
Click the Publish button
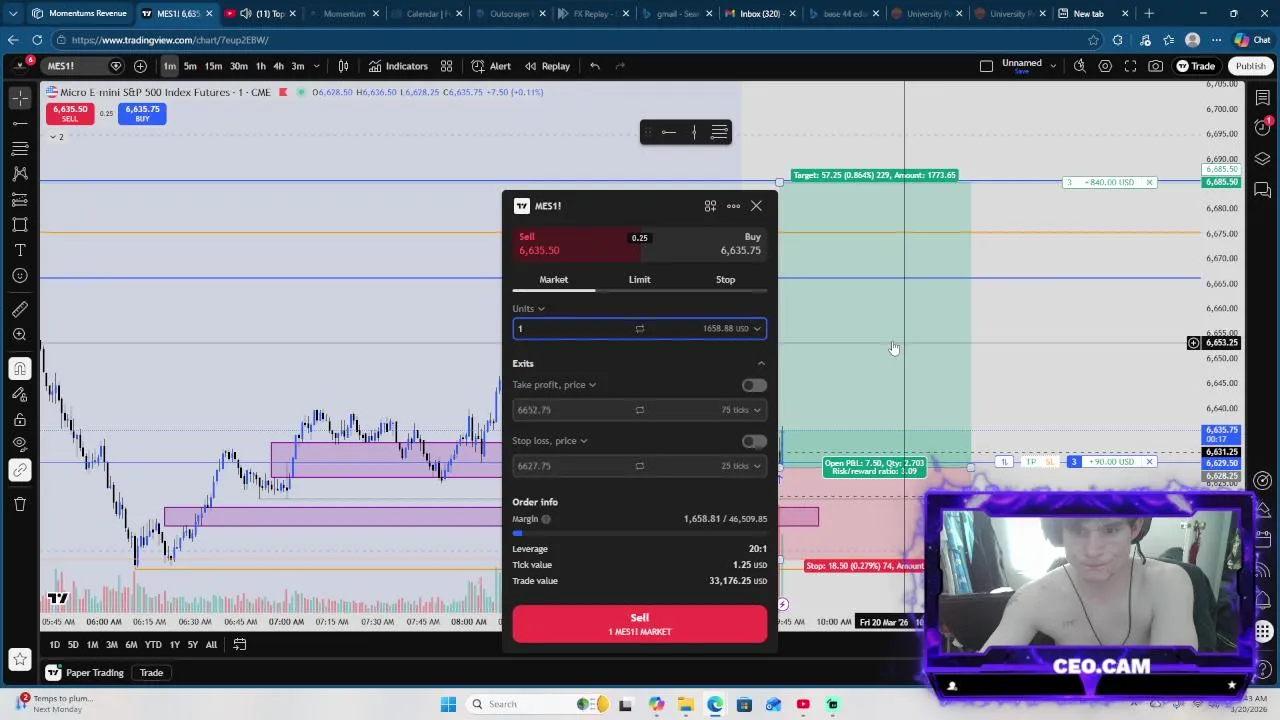pyautogui.click(x=1250, y=66)
